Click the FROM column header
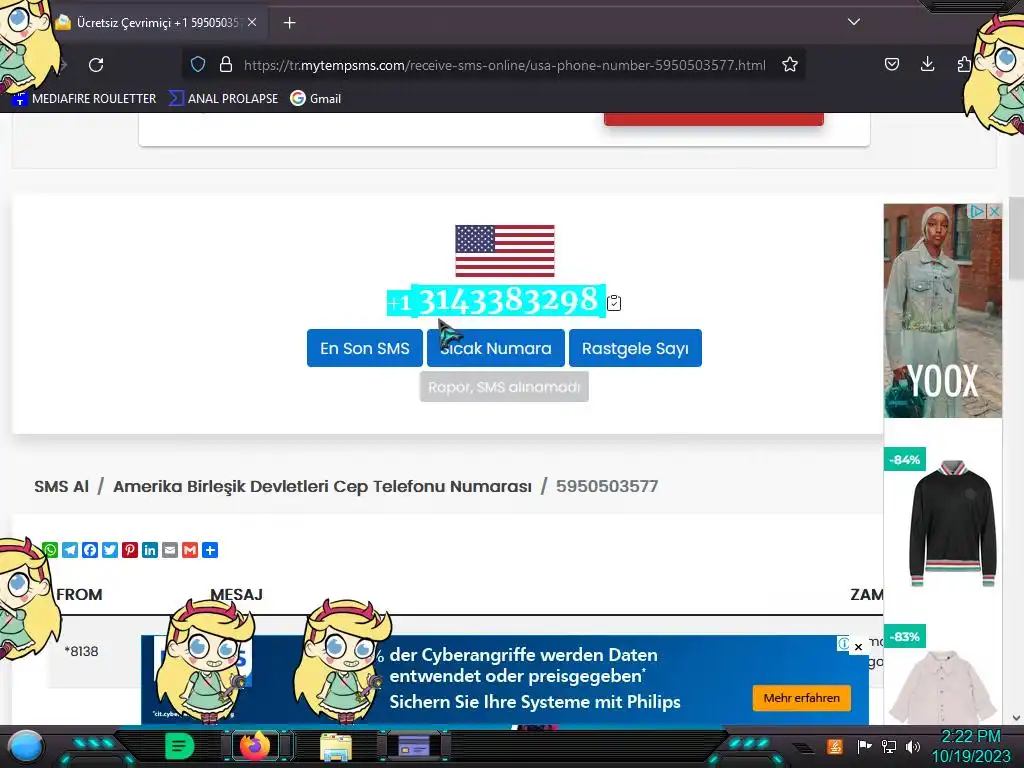This screenshot has height=768, width=1024. point(79,595)
